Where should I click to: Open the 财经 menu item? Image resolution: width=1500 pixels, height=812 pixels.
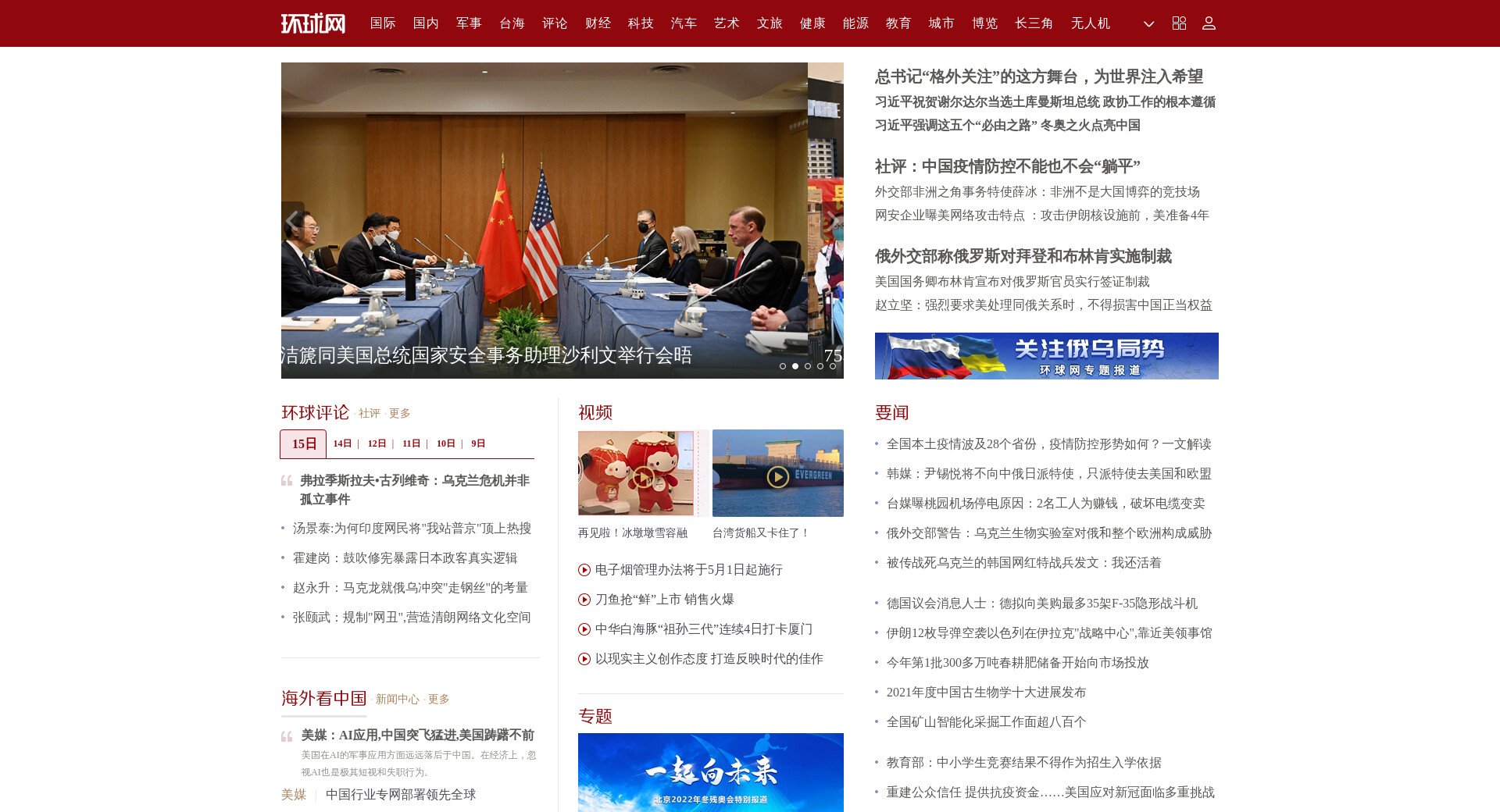[x=598, y=23]
